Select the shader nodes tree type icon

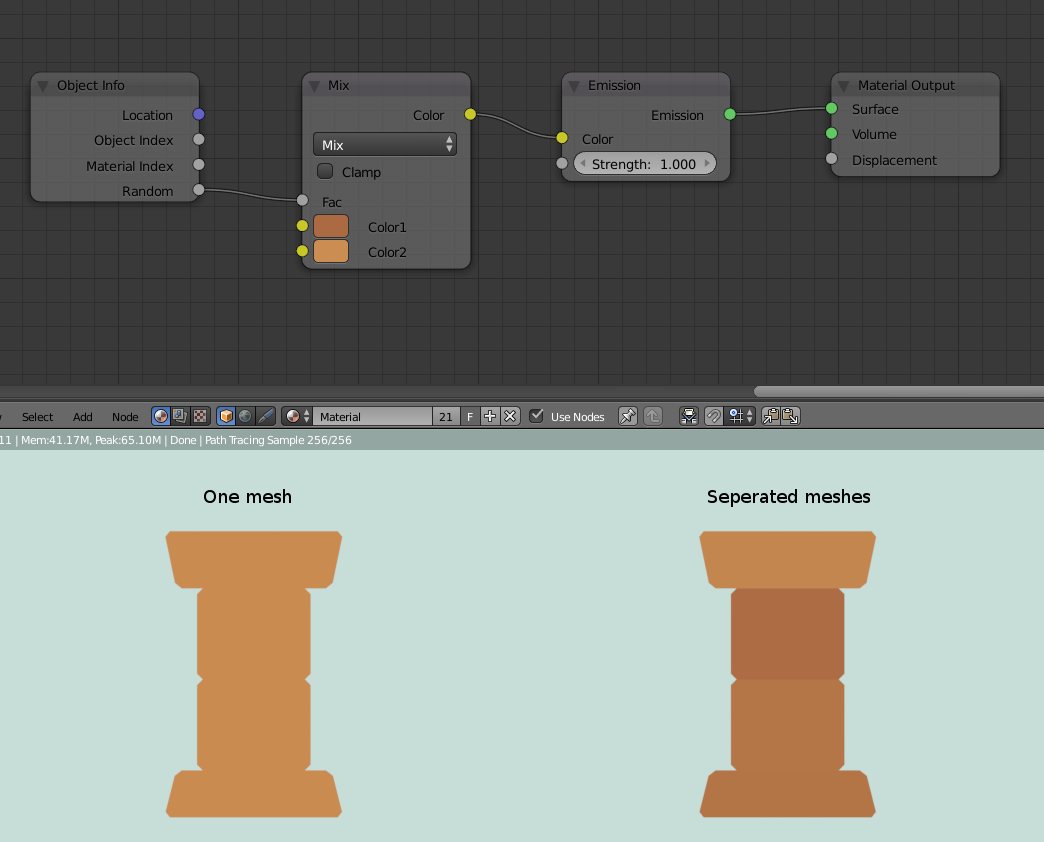click(161, 417)
